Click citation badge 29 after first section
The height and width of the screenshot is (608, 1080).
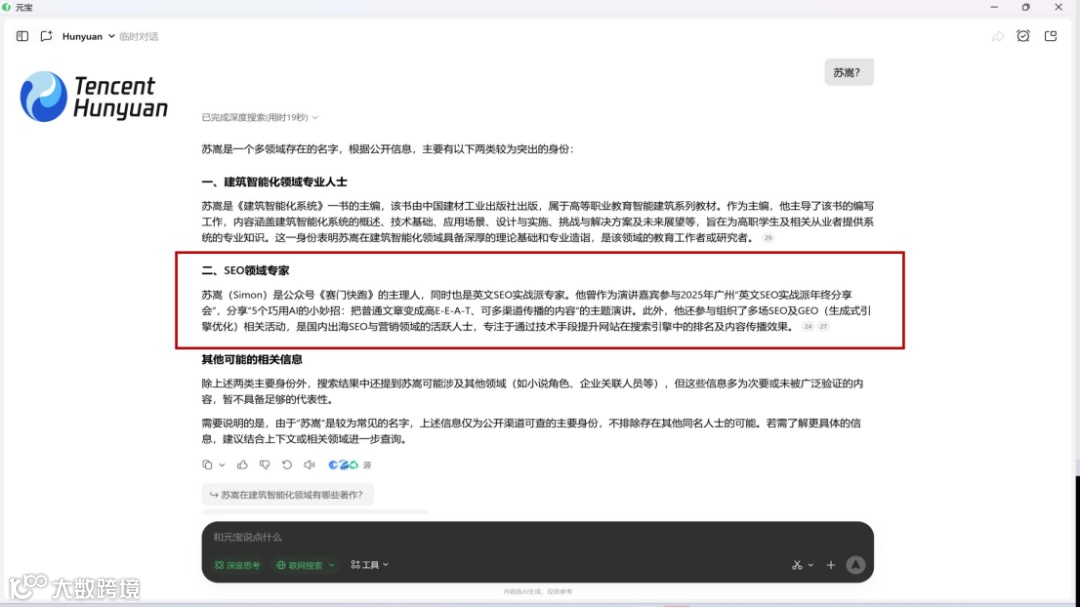[768, 238]
